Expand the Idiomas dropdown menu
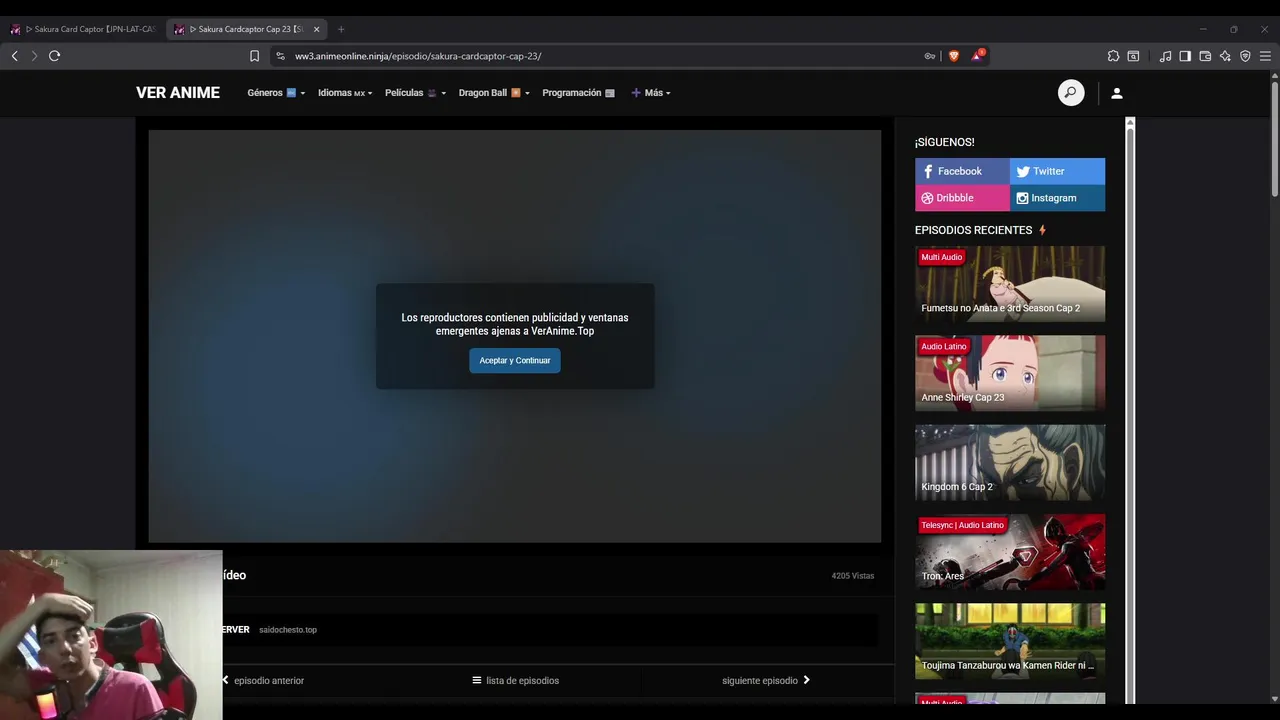Image resolution: width=1280 pixels, height=720 pixels. [345, 93]
